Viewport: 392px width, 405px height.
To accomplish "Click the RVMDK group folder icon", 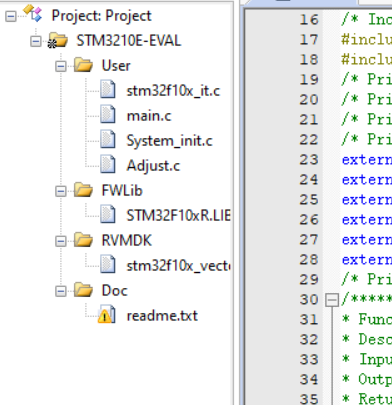I will pyautogui.click(x=83, y=240).
